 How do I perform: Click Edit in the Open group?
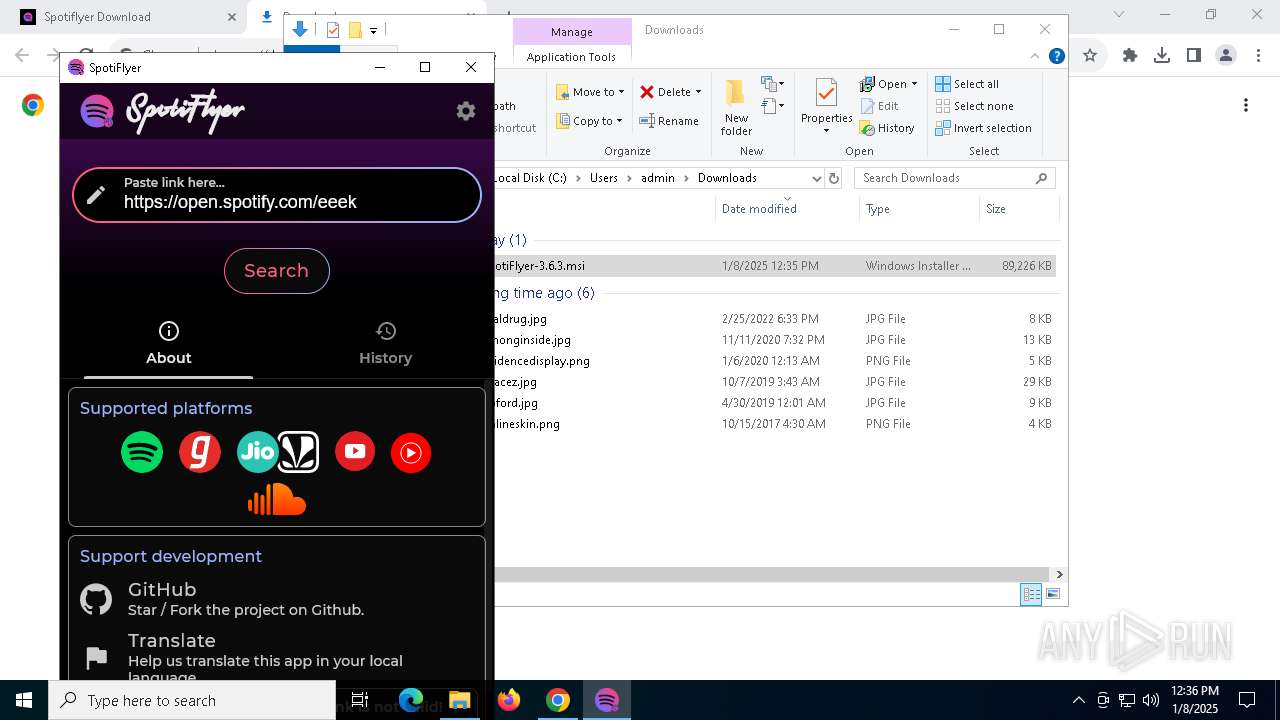[879, 106]
